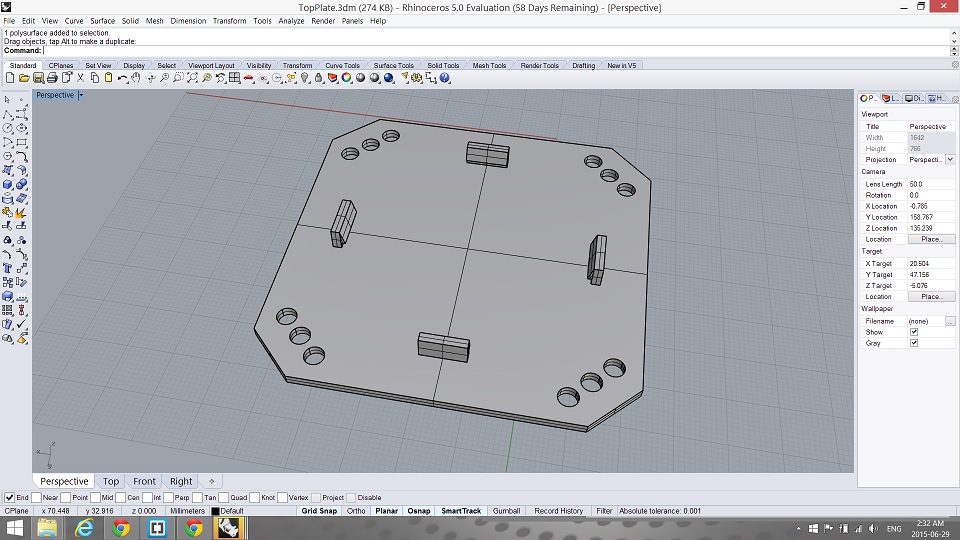Uncheck the wallpaper Show checkbox
Image resolution: width=960 pixels, height=540 pixels.
[x=914, y=332]
